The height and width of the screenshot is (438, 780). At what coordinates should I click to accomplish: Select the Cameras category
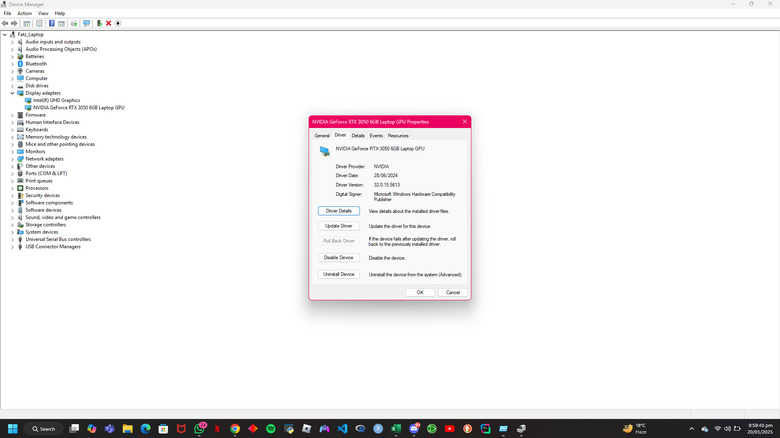35,71
